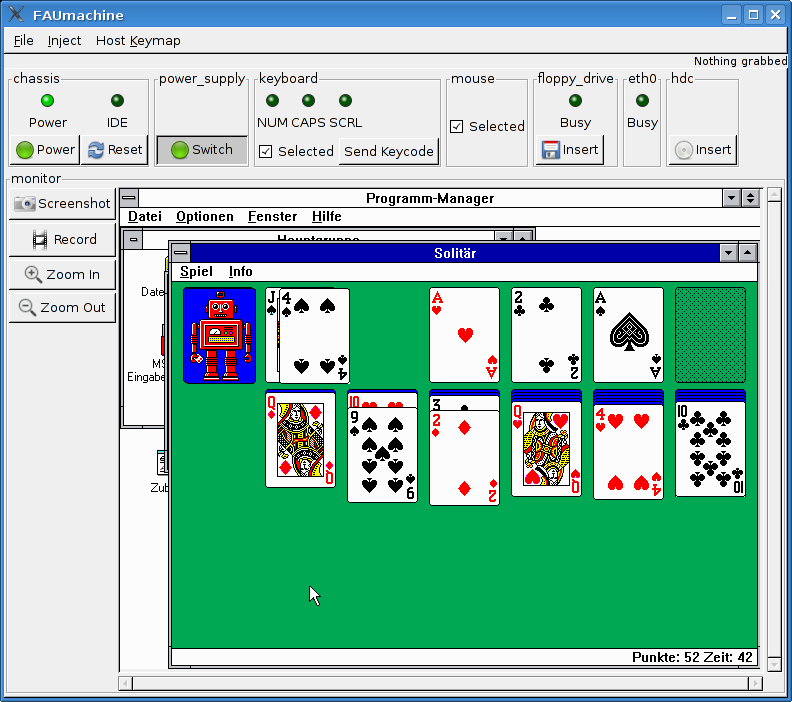Insert a disc in hdc

[x=702, y=150]
